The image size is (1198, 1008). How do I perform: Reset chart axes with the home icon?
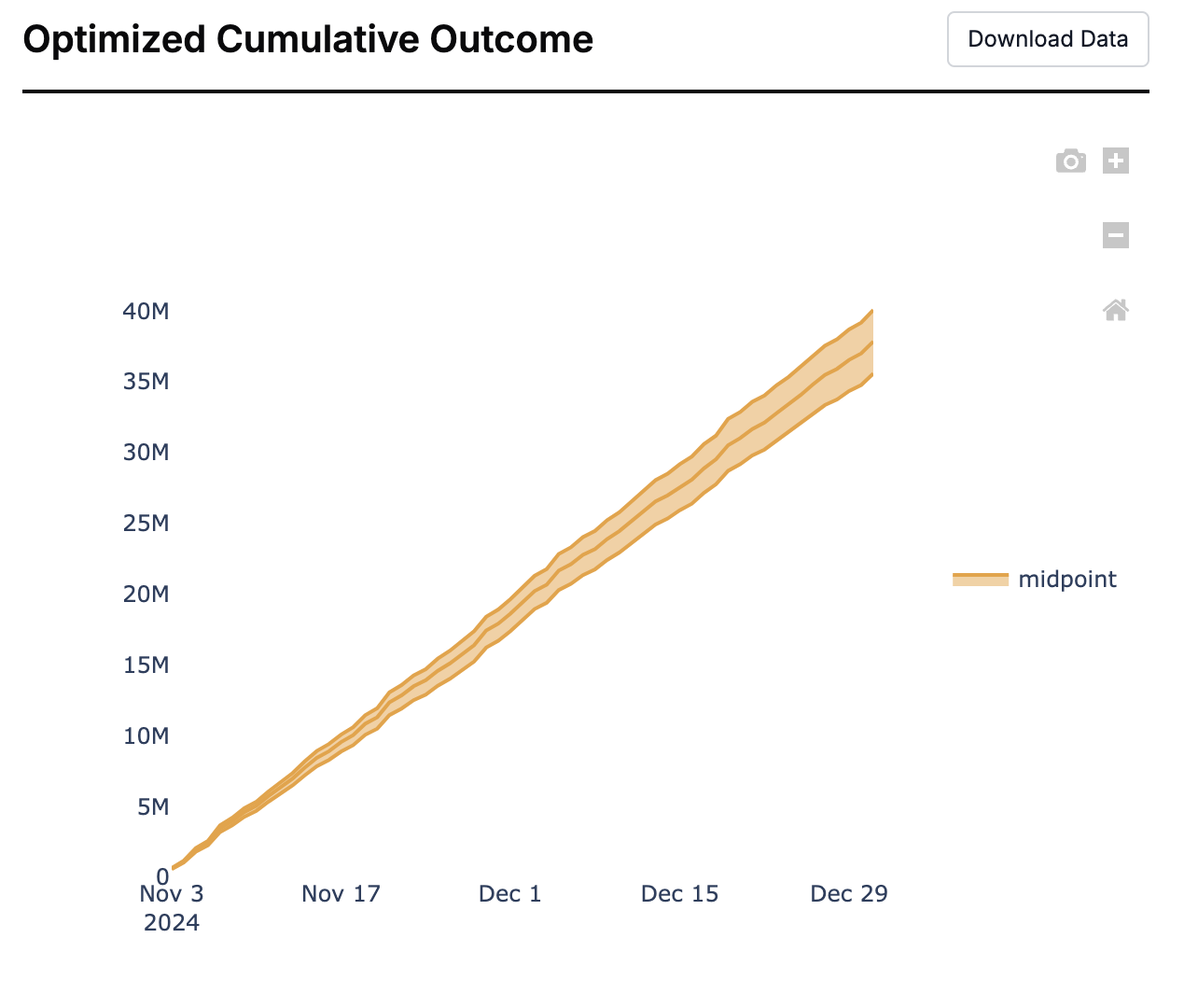point(1116,310)
